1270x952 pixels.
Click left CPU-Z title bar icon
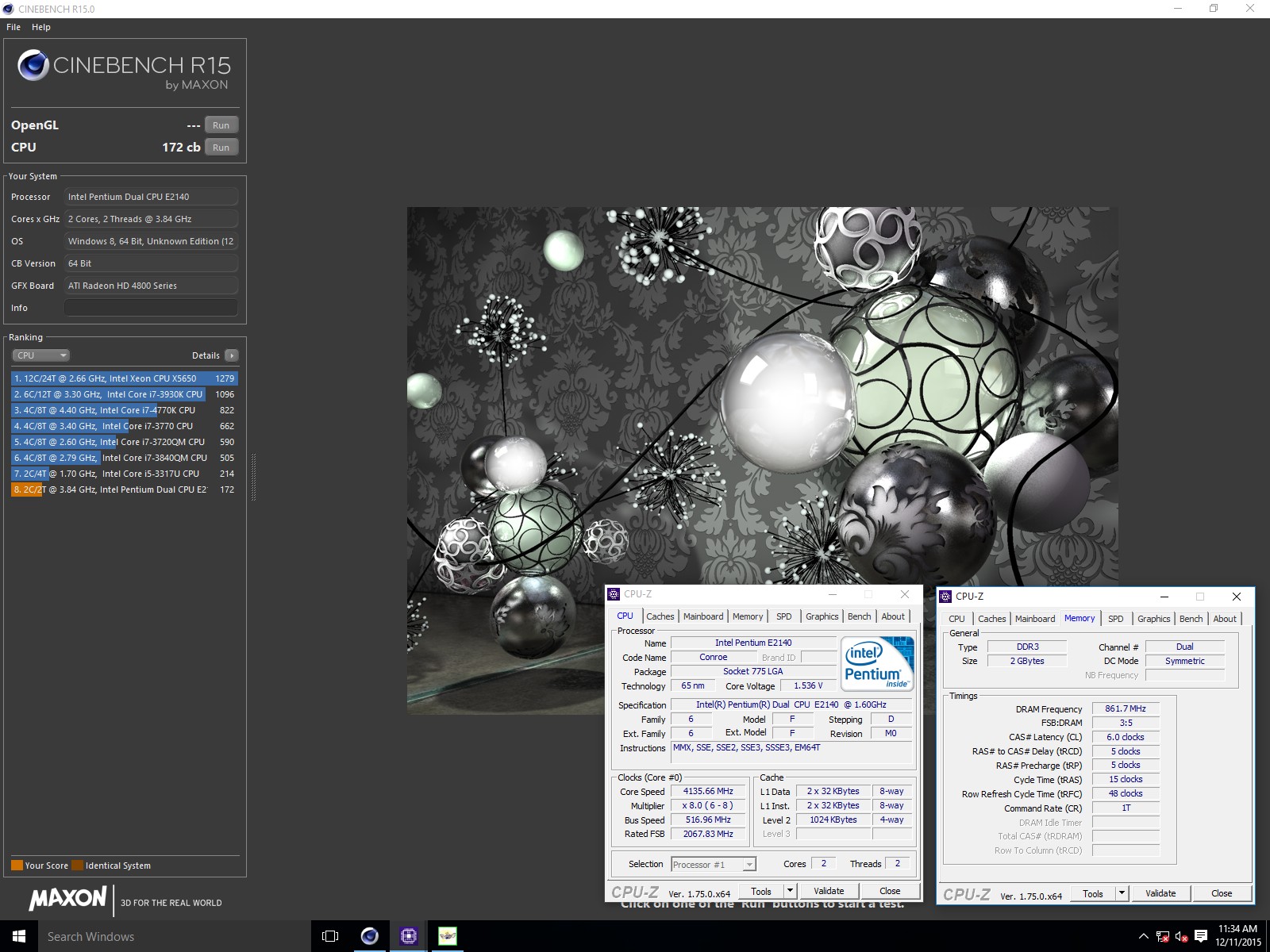click(x=614, y=594)
